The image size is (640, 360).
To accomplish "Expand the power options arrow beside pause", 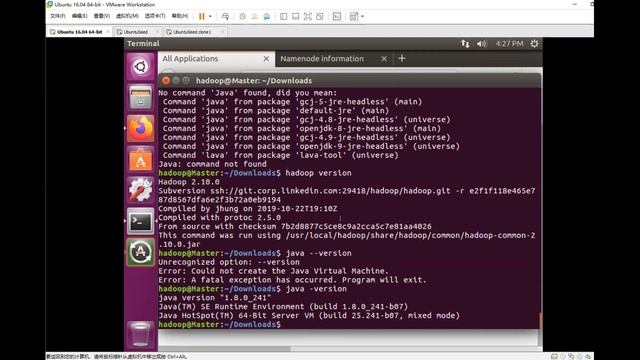I will (x=210, y=16).
